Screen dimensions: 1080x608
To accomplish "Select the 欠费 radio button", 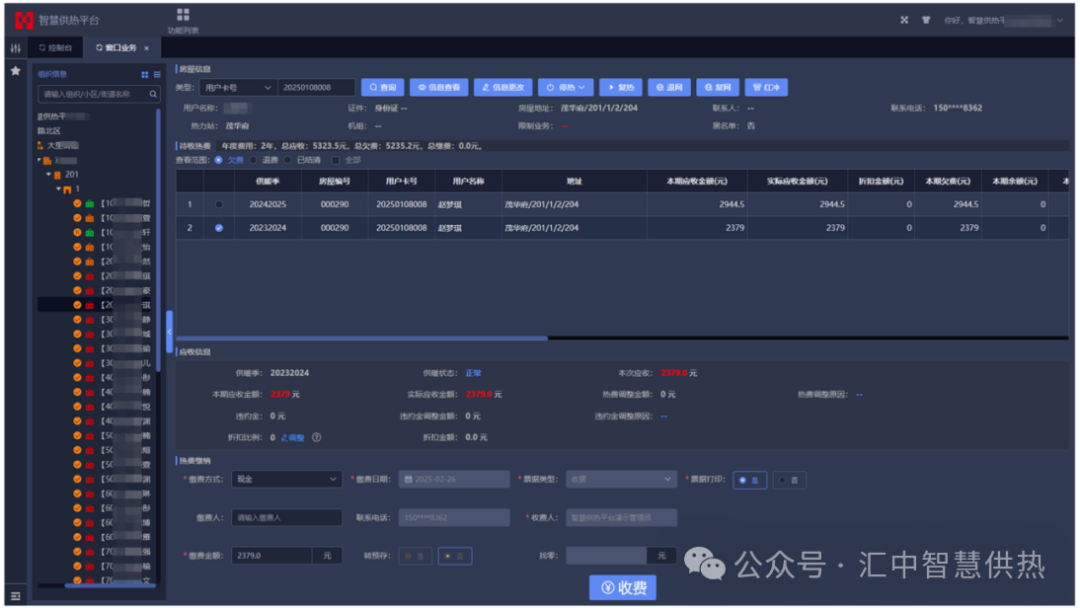I will (x=218, y=160).
